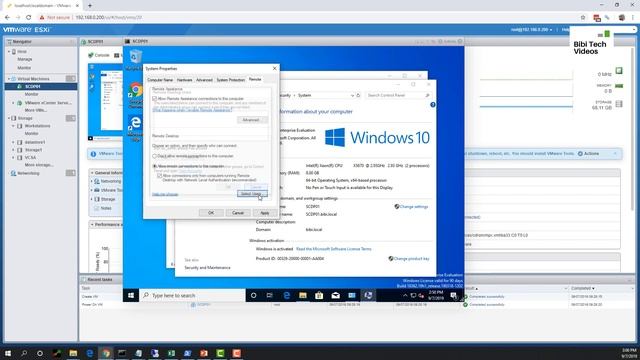Screen dimensions: 640x360
Task: Click the VM Type here to search box
Action: click(192, 296)
